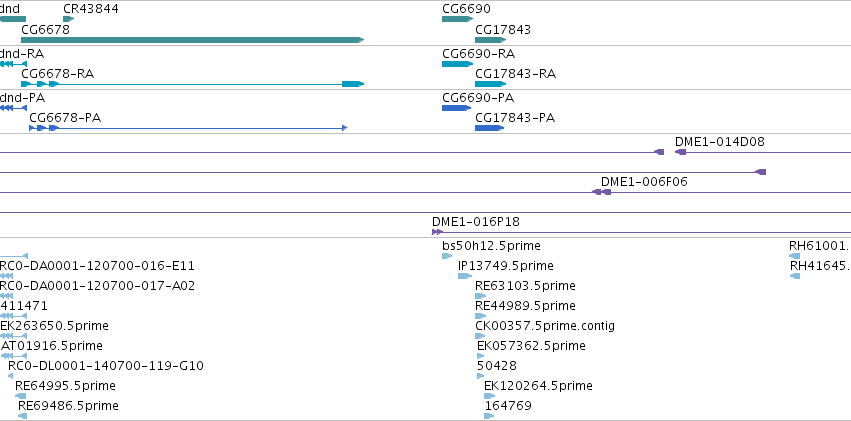851x421 pixels.
Task: Select the CG6690-RA transcript glyph
Action: tap(458, 64)
